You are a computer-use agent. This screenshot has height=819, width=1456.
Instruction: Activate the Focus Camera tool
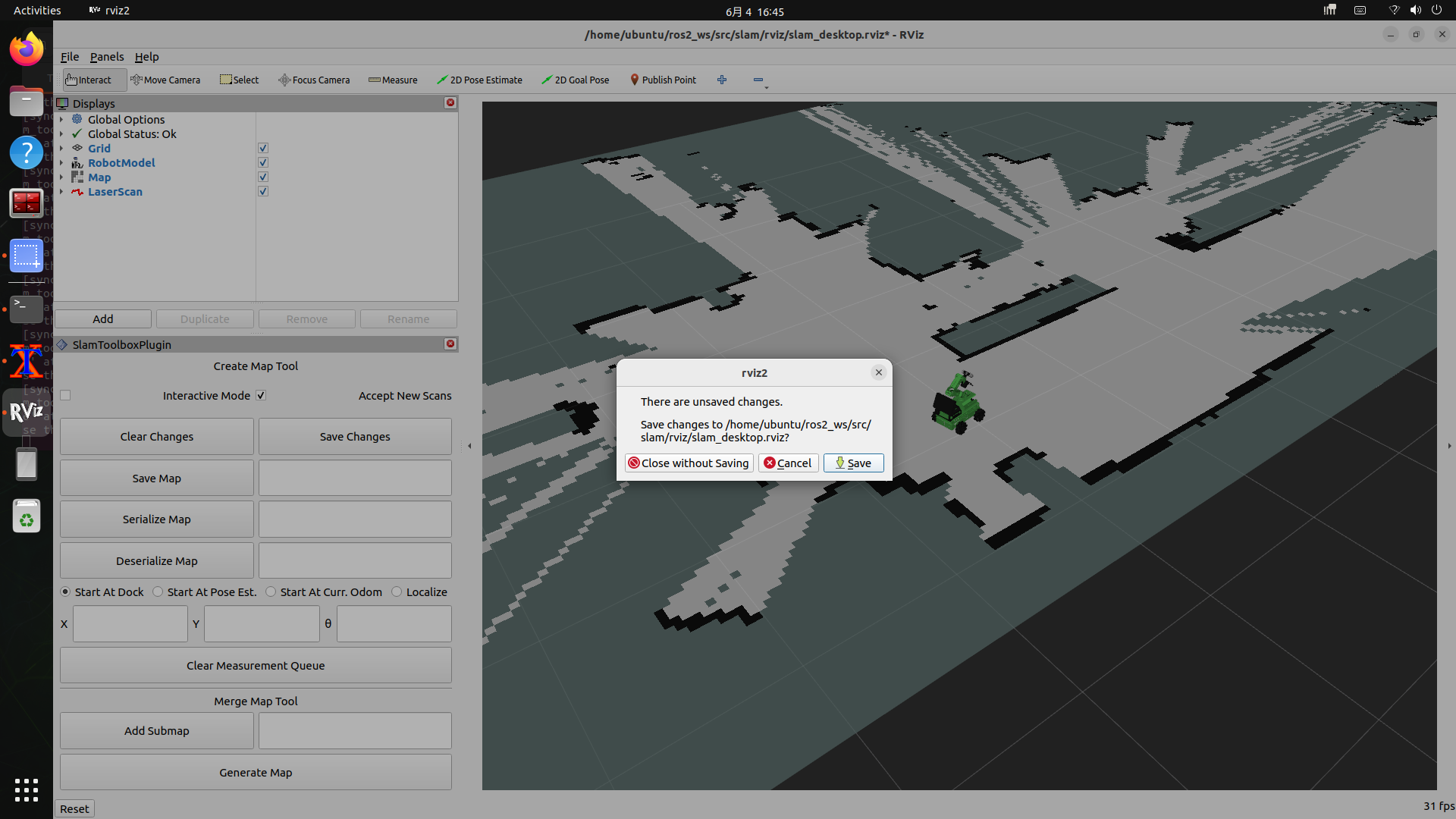(314, 80)
